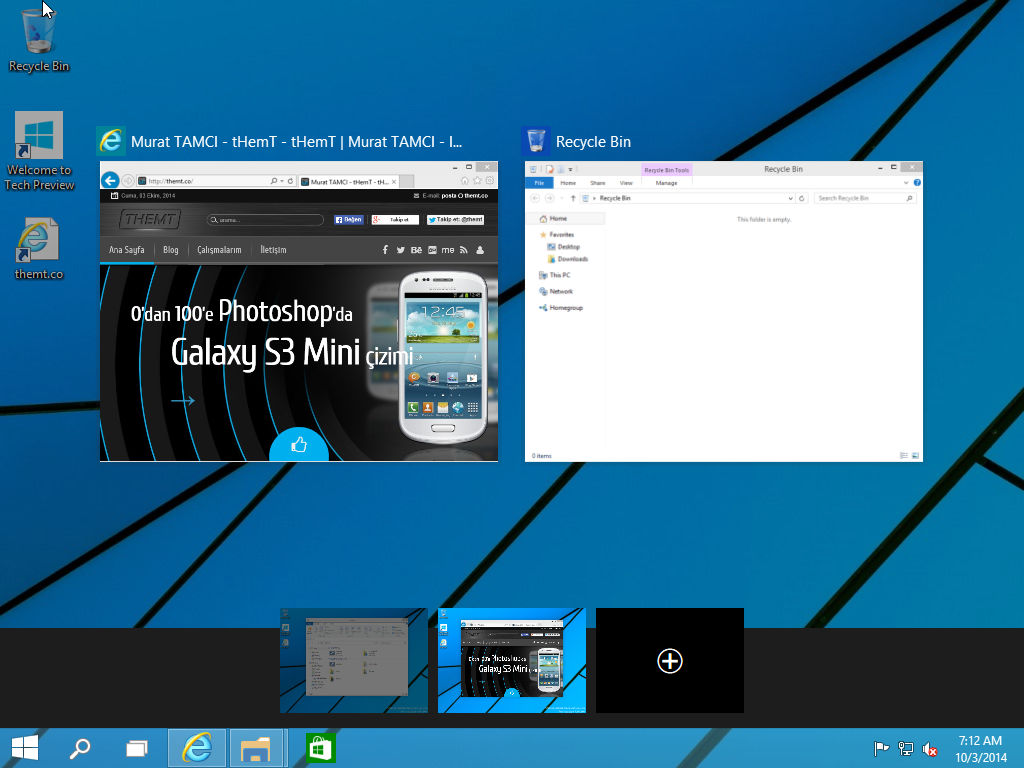Refresh the page using IE refresh icon
The height and width of the screenshot is (768, 1024).
289,180
